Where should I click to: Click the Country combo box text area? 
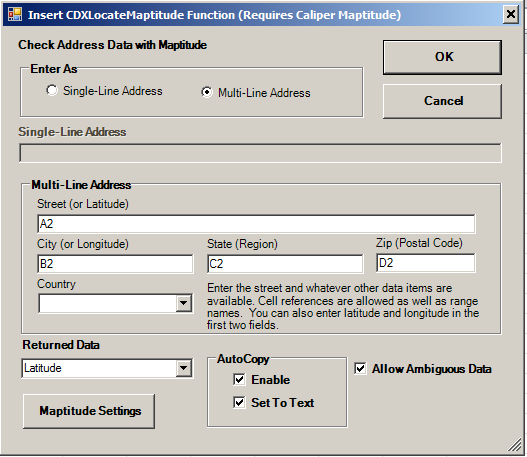(108, 303)
